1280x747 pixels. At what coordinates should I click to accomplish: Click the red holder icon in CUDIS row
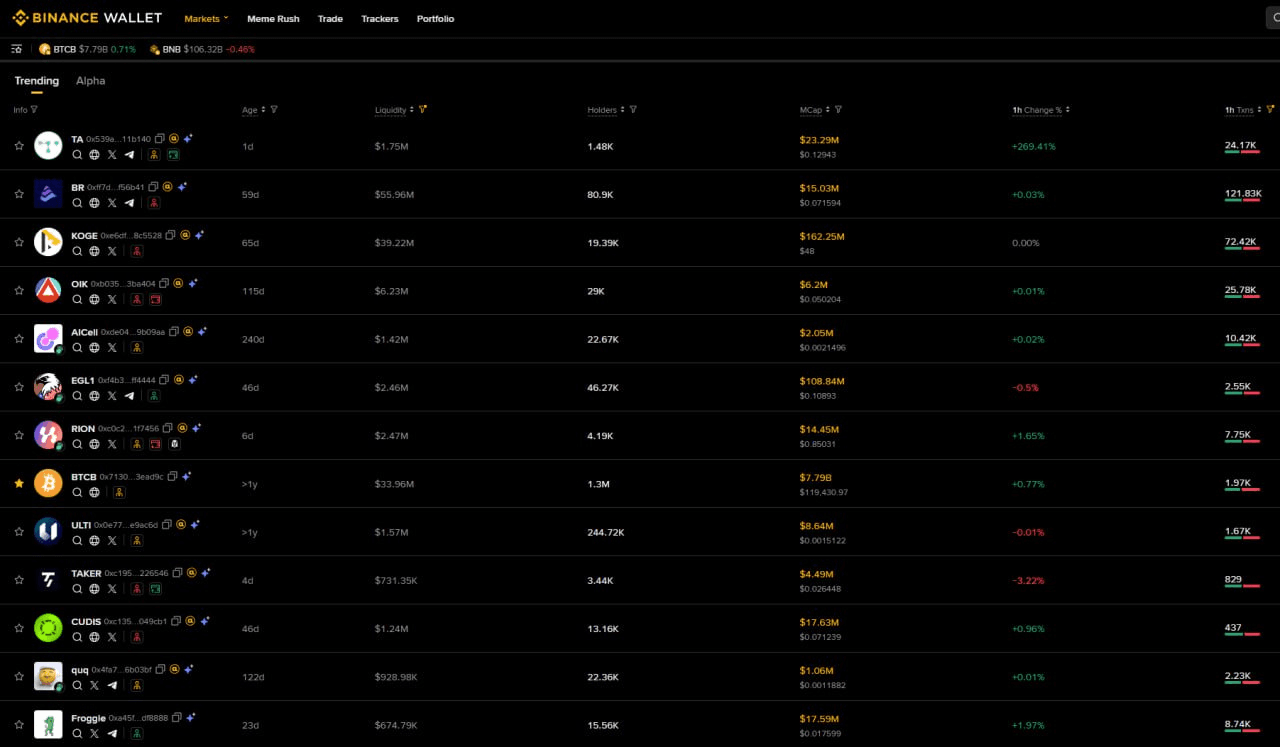pos(137,637)
